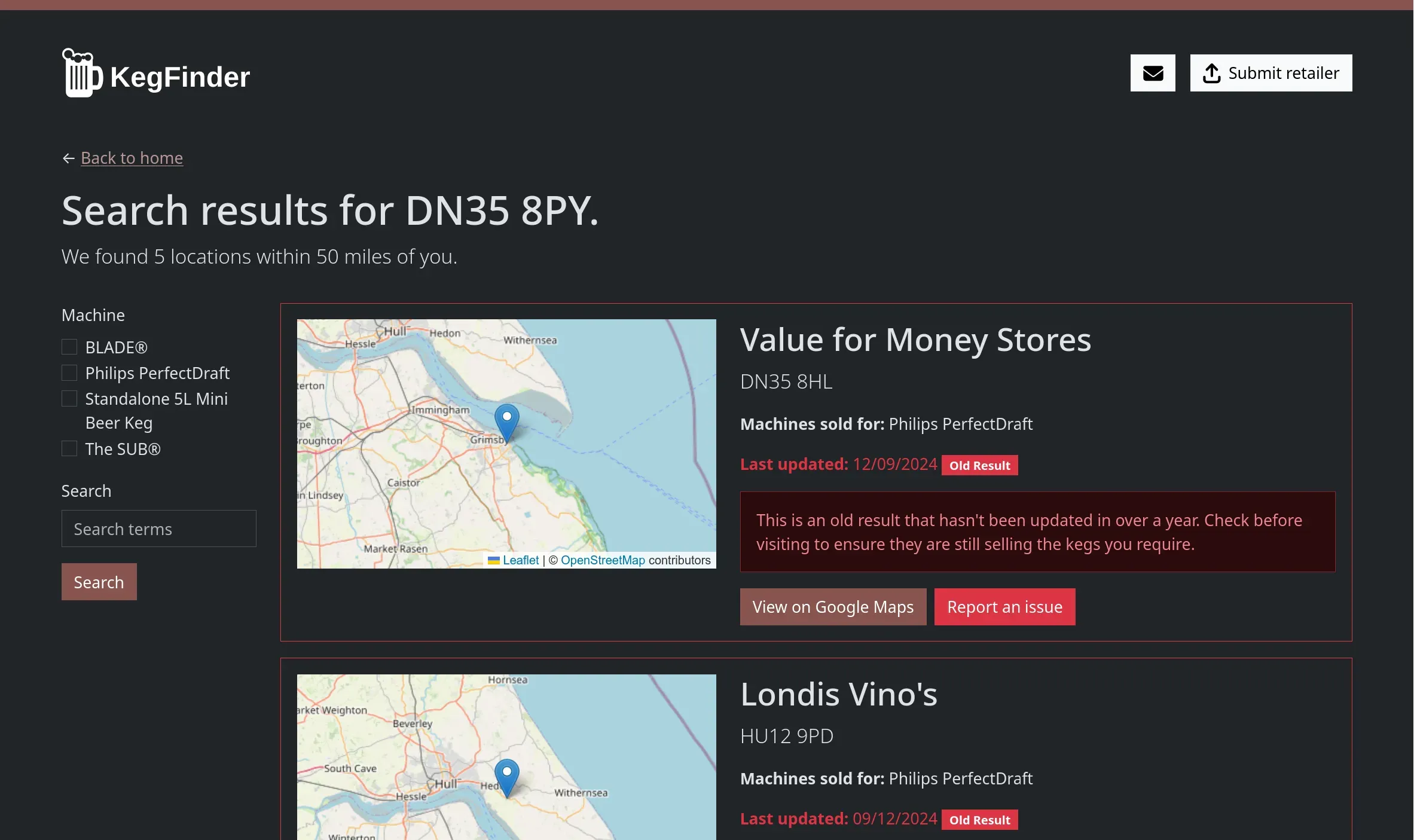Screen dimensions: 1414x840
Task: Go back via Back to home link
Action: coord(132,158)
